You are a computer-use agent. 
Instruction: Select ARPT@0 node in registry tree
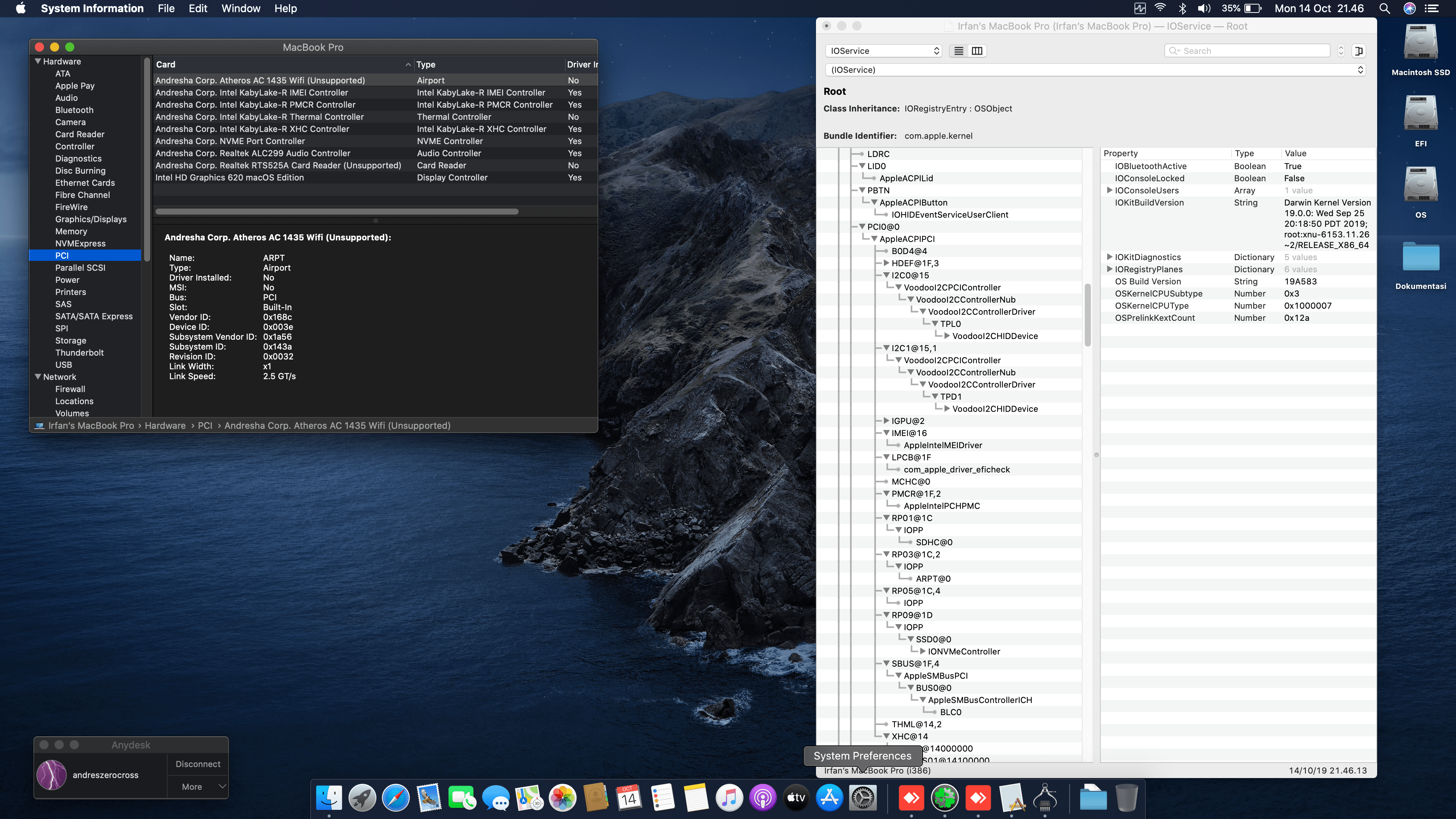tap(933, 578)
